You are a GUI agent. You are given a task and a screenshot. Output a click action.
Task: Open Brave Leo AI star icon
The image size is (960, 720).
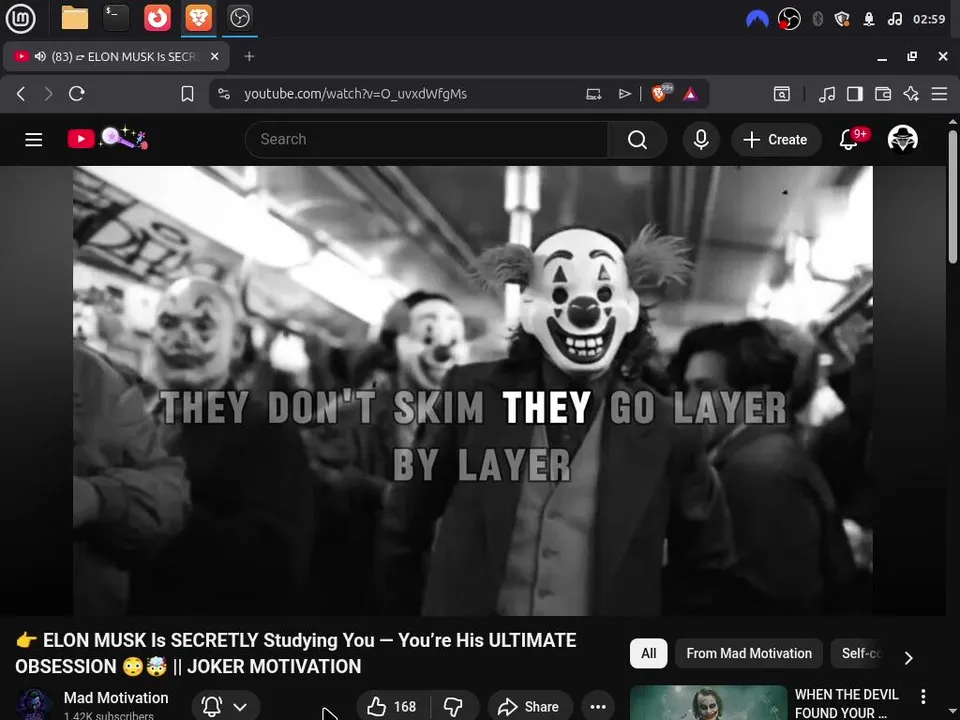(911, 94)
